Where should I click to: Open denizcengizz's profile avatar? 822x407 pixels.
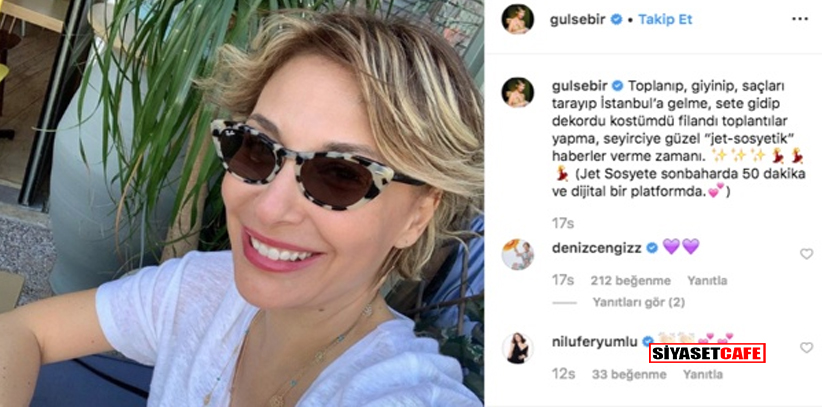tap(517, 254)
